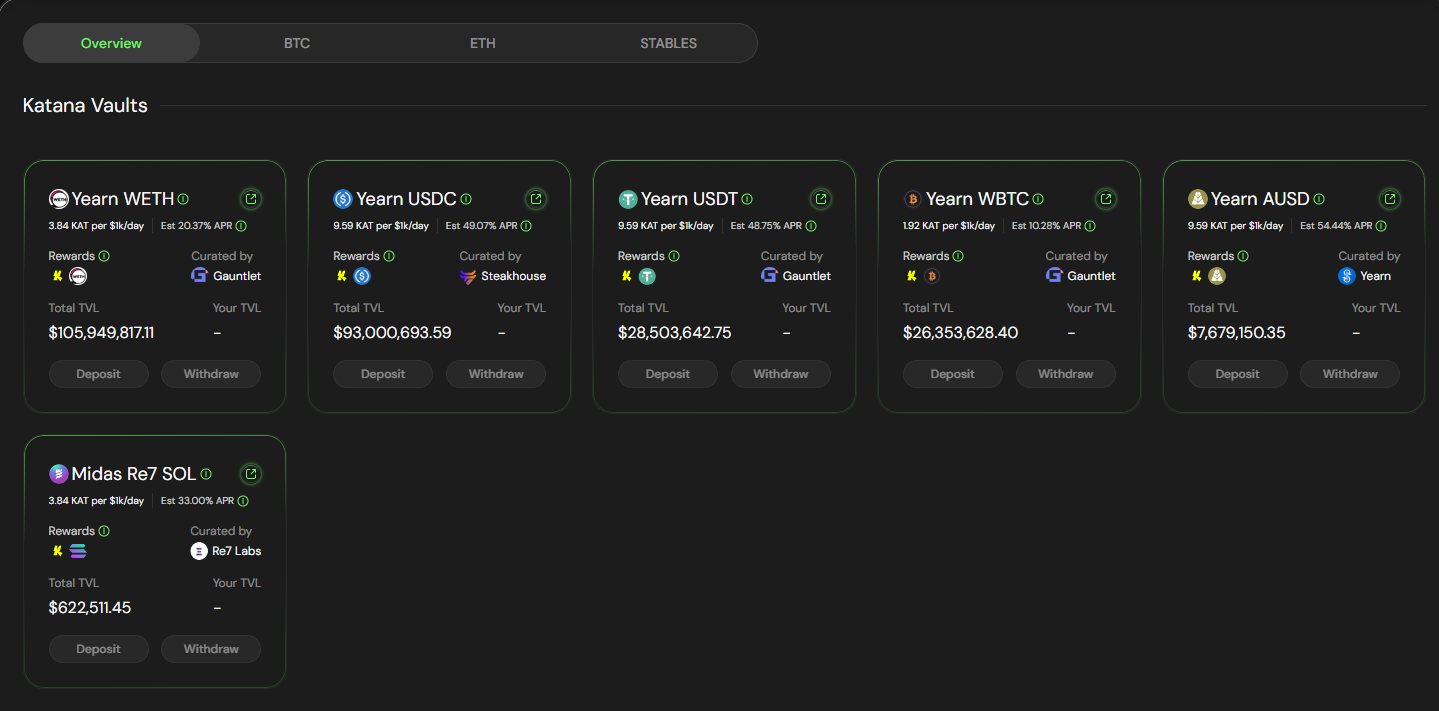Click the SOL reward token icon in Midas card

click(x=78, y=551)
